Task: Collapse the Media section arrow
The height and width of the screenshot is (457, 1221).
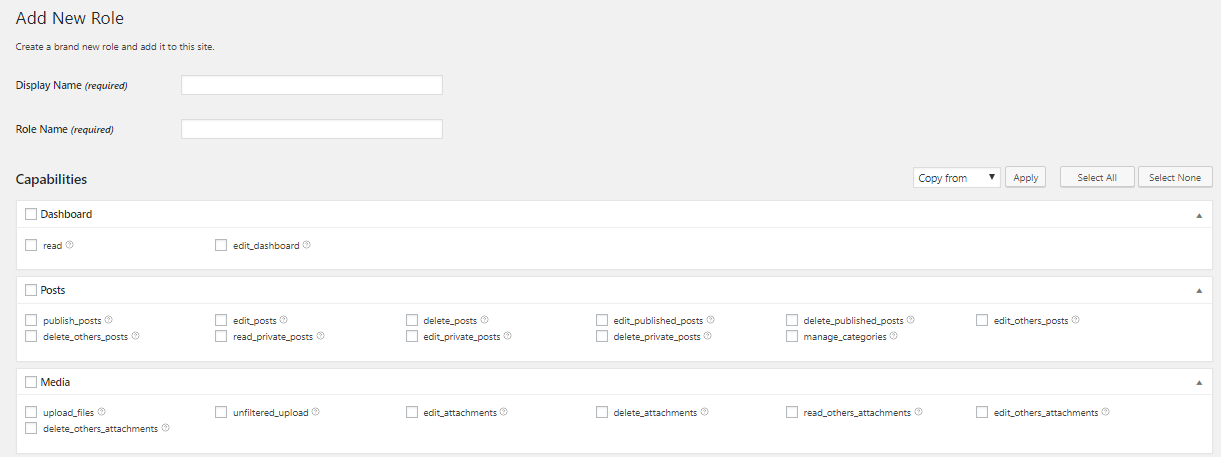Action: point(1199,383)
